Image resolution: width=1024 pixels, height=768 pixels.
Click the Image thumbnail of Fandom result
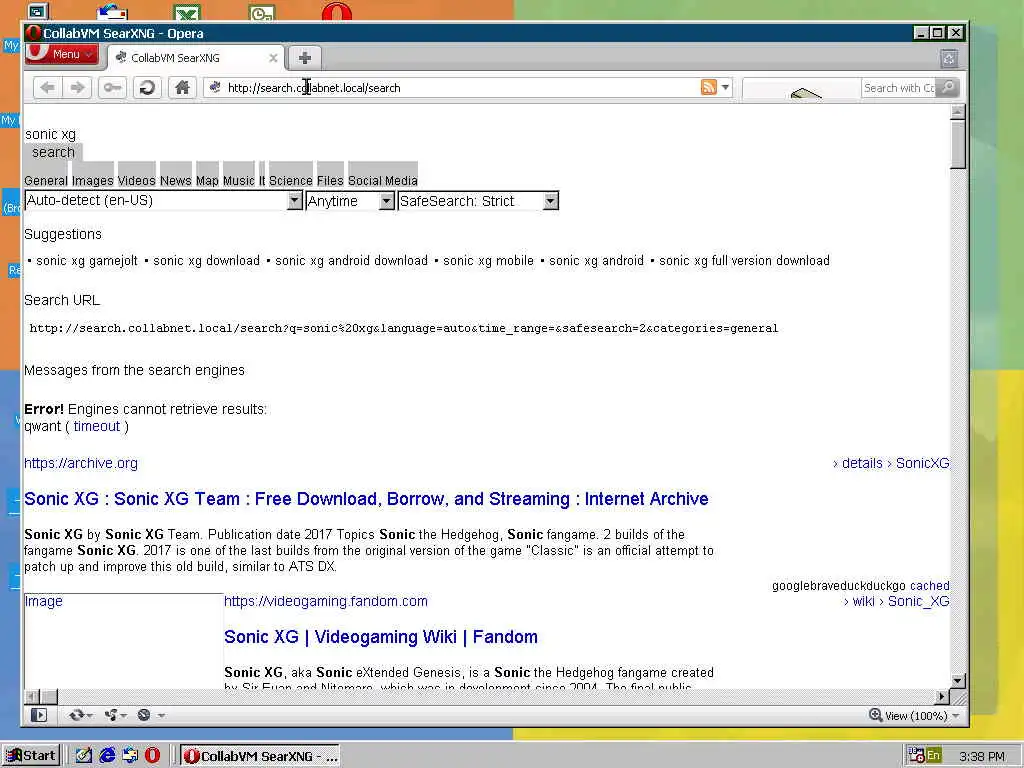pos(123,640)
